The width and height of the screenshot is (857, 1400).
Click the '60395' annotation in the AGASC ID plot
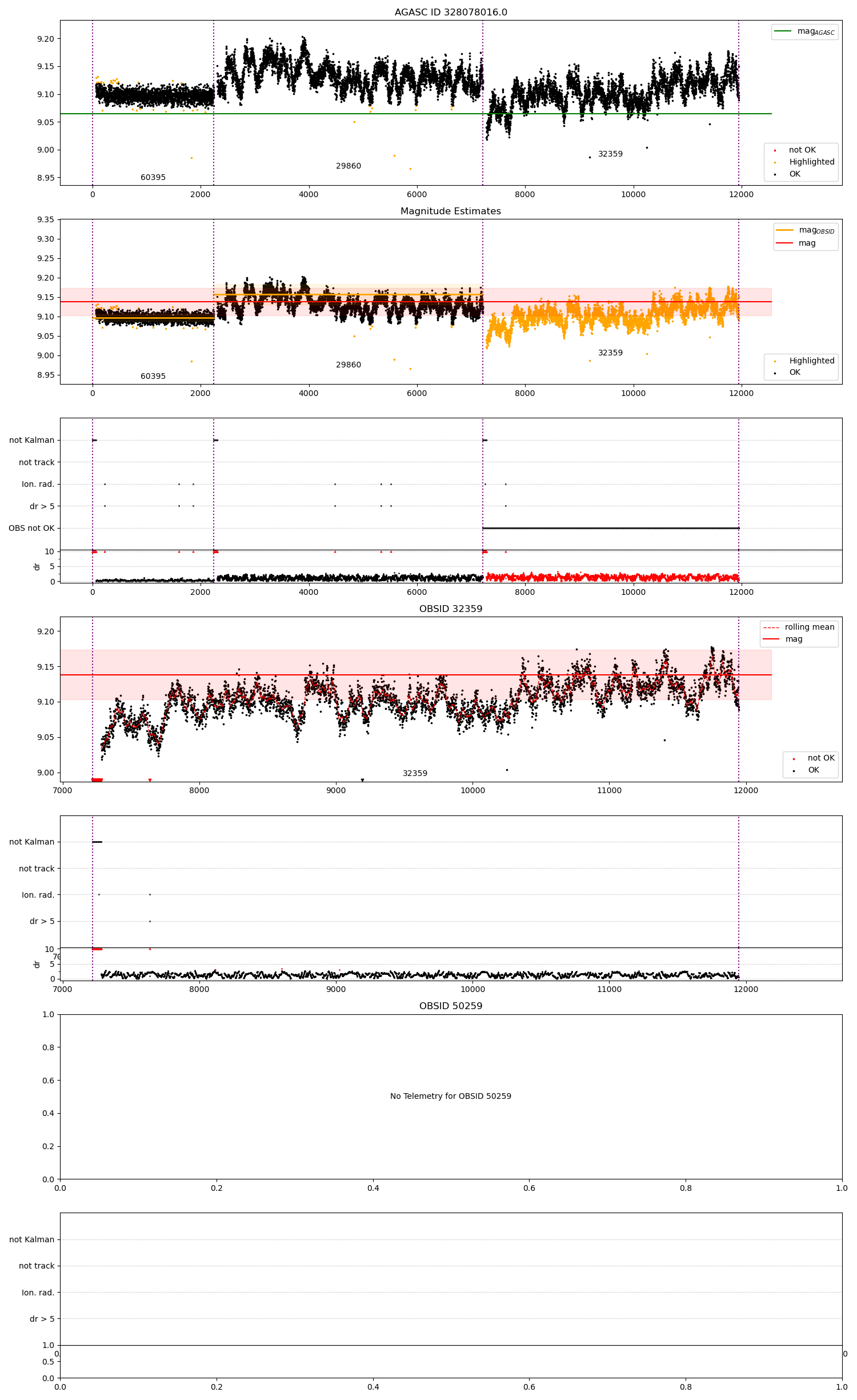pos(153,177)
